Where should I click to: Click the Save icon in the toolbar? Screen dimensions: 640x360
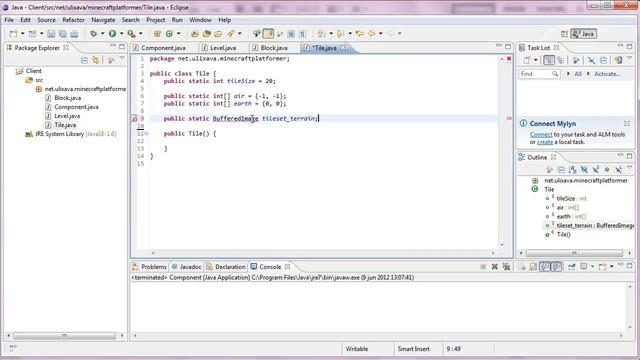pos(51,34)
